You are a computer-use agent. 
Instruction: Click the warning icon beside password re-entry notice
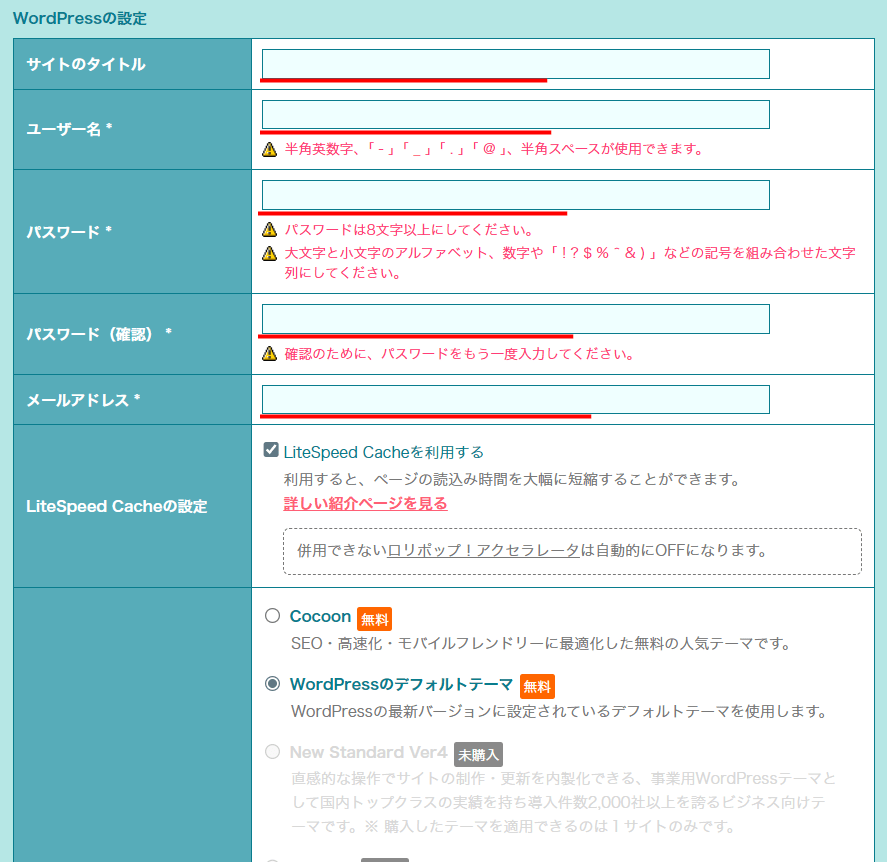(x=269, y=352)
